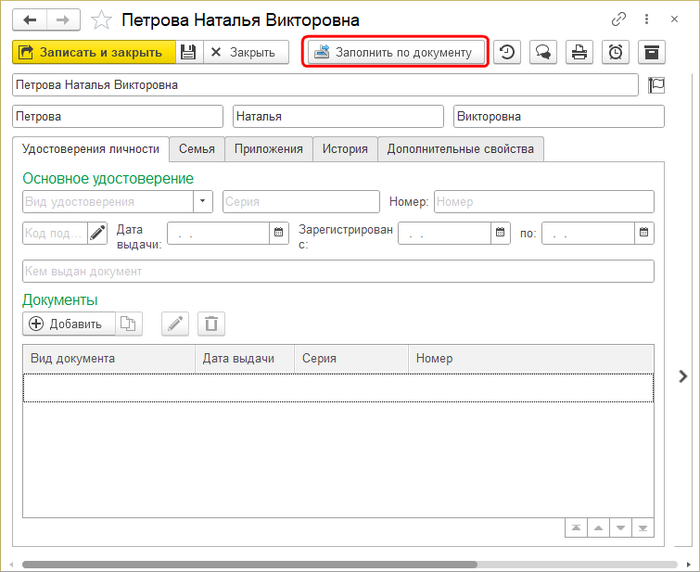Add the person to favorites star

coord(101,20)
